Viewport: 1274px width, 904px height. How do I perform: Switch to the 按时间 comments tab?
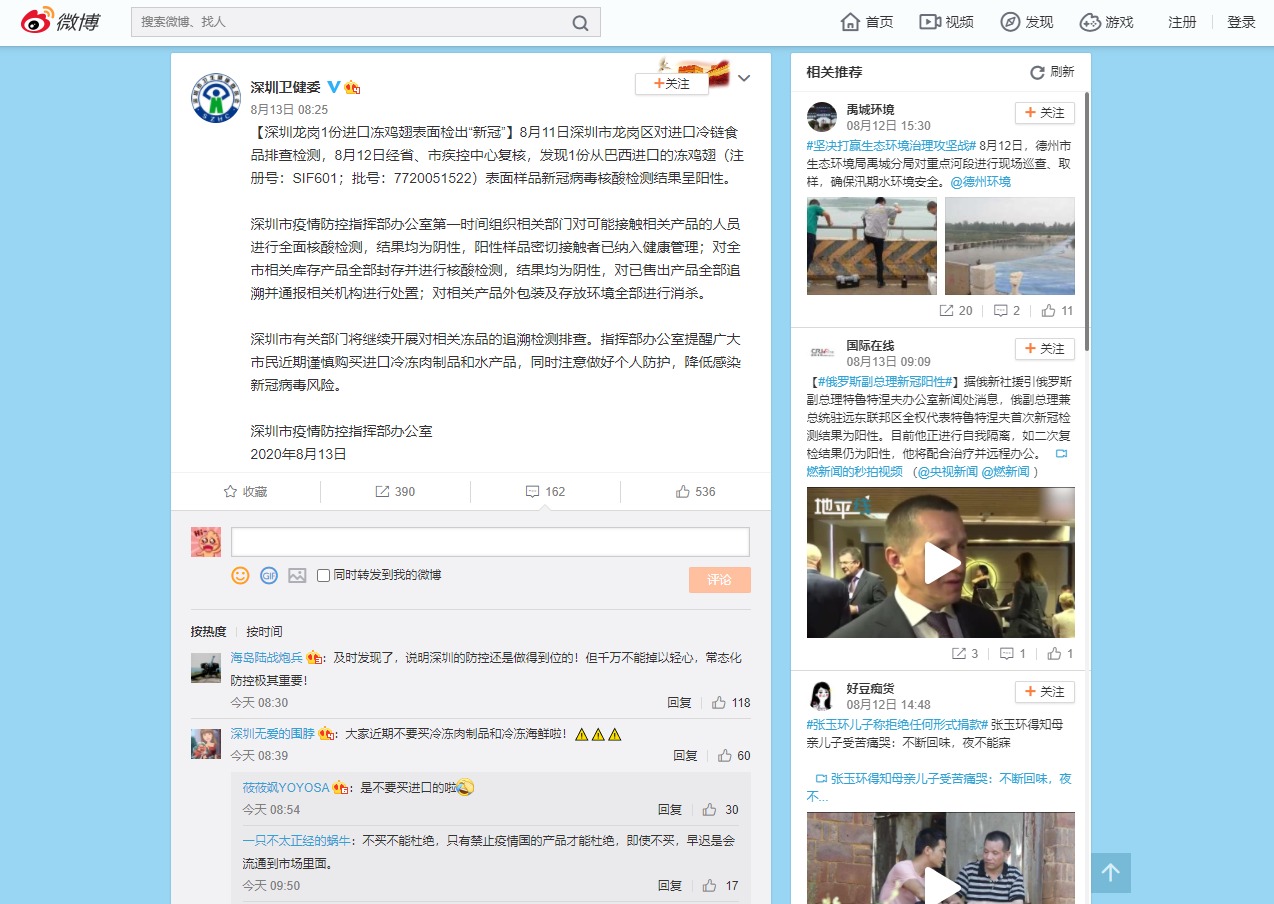pos(265,631)
